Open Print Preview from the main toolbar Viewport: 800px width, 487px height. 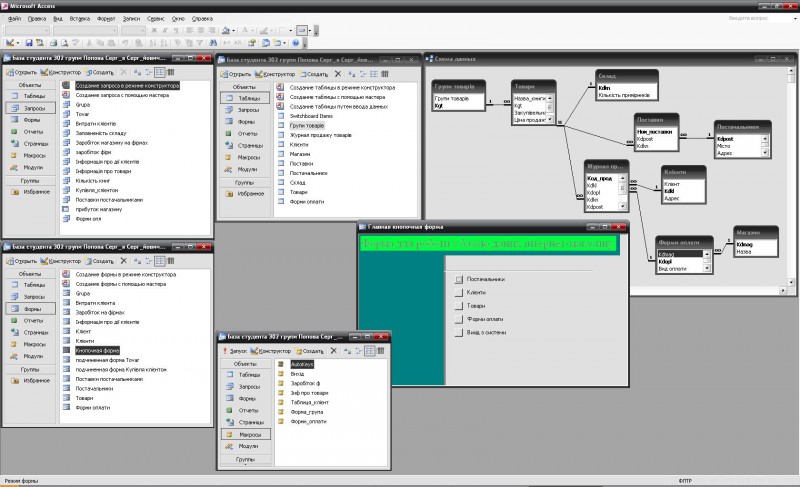pos(65,43)
